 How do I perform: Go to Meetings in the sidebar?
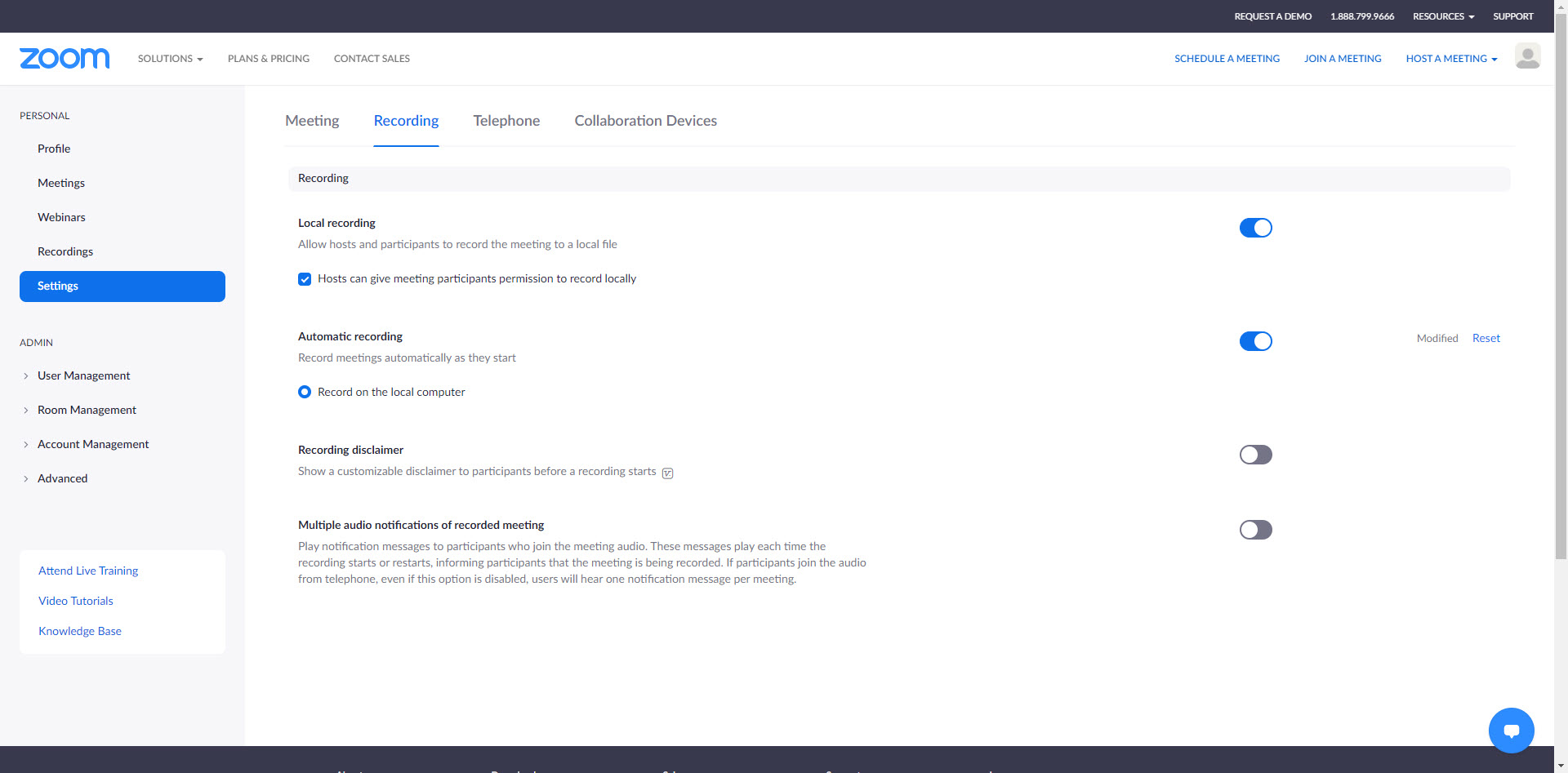[61, 183]
